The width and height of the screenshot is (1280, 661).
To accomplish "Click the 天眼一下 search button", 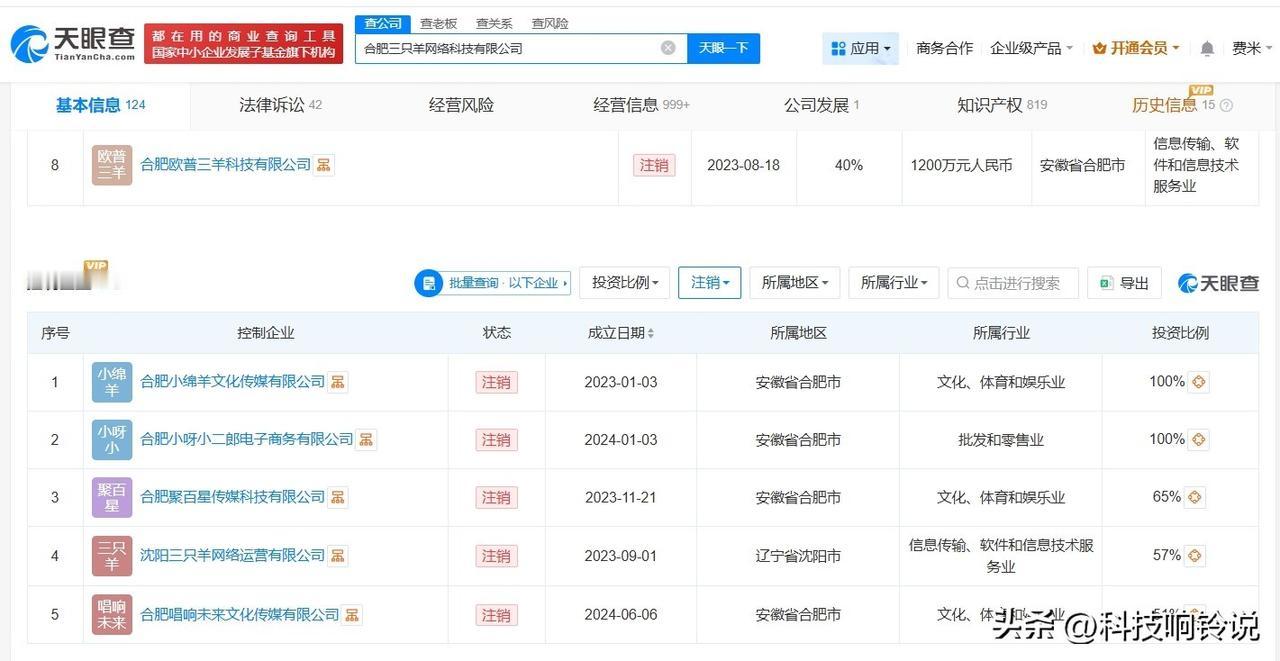I will [x=723, y=48].
